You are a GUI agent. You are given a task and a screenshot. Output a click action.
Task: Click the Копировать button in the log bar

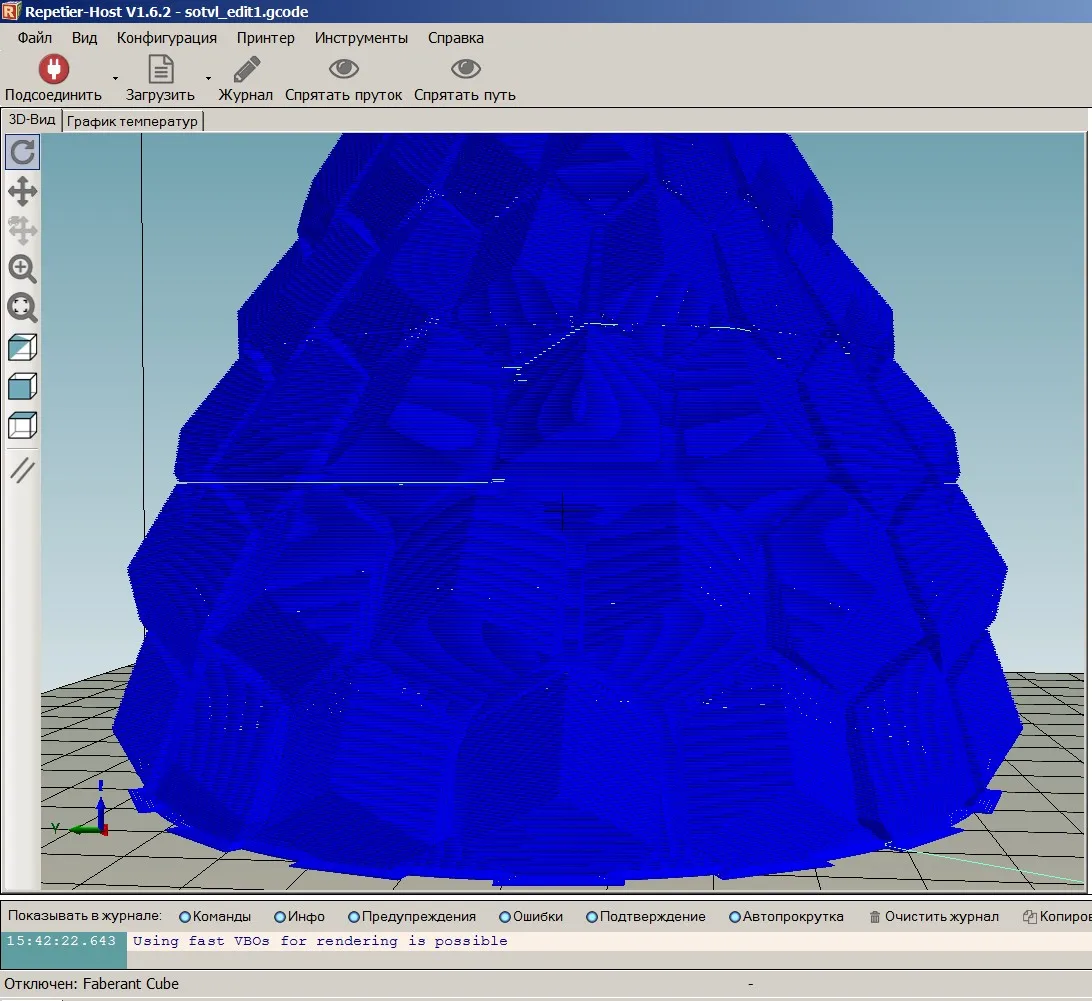point(1056,917)
